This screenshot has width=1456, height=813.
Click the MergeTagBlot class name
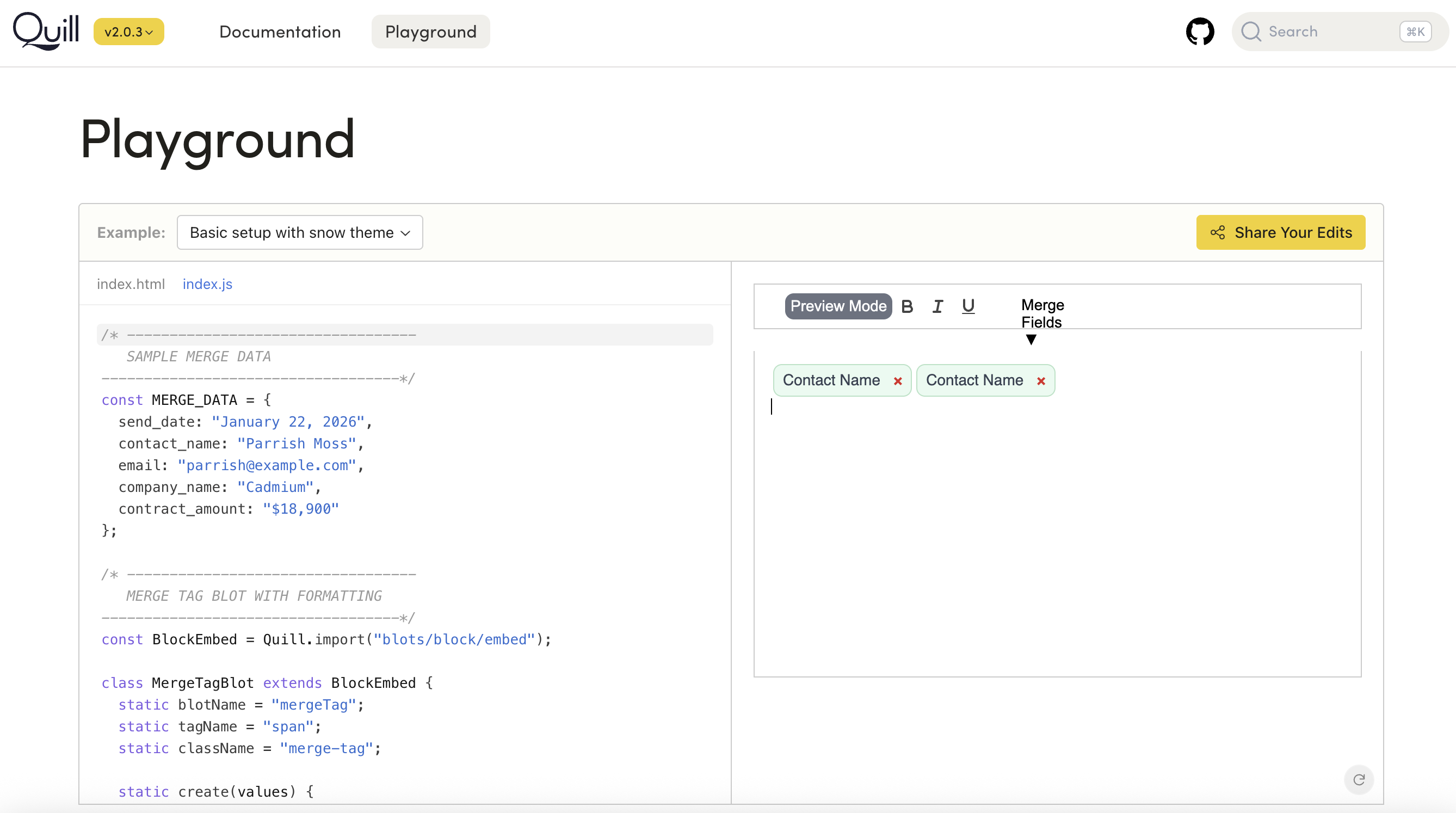(202, 682)
